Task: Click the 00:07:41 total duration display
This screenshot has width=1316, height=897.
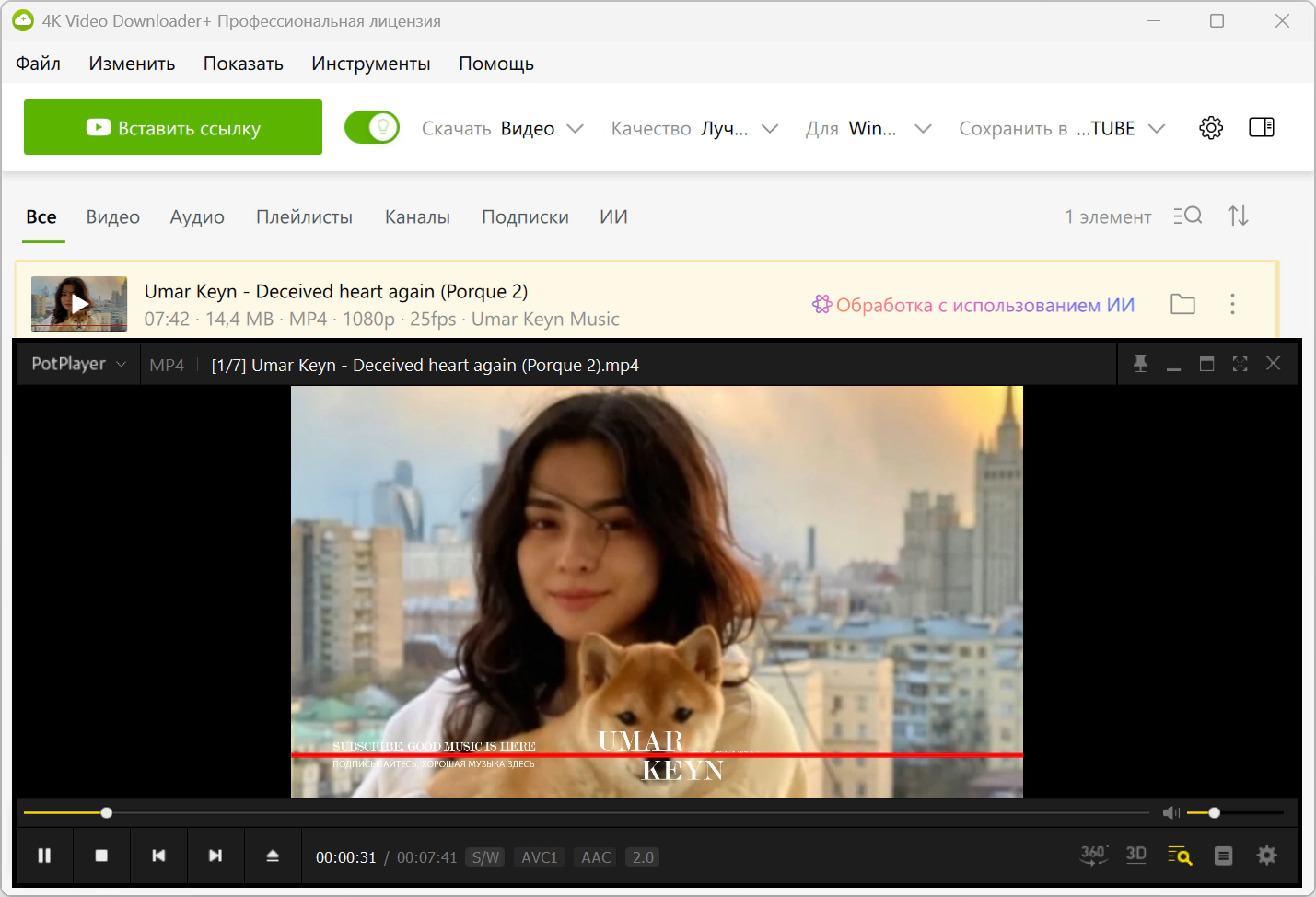Action: 427,857
